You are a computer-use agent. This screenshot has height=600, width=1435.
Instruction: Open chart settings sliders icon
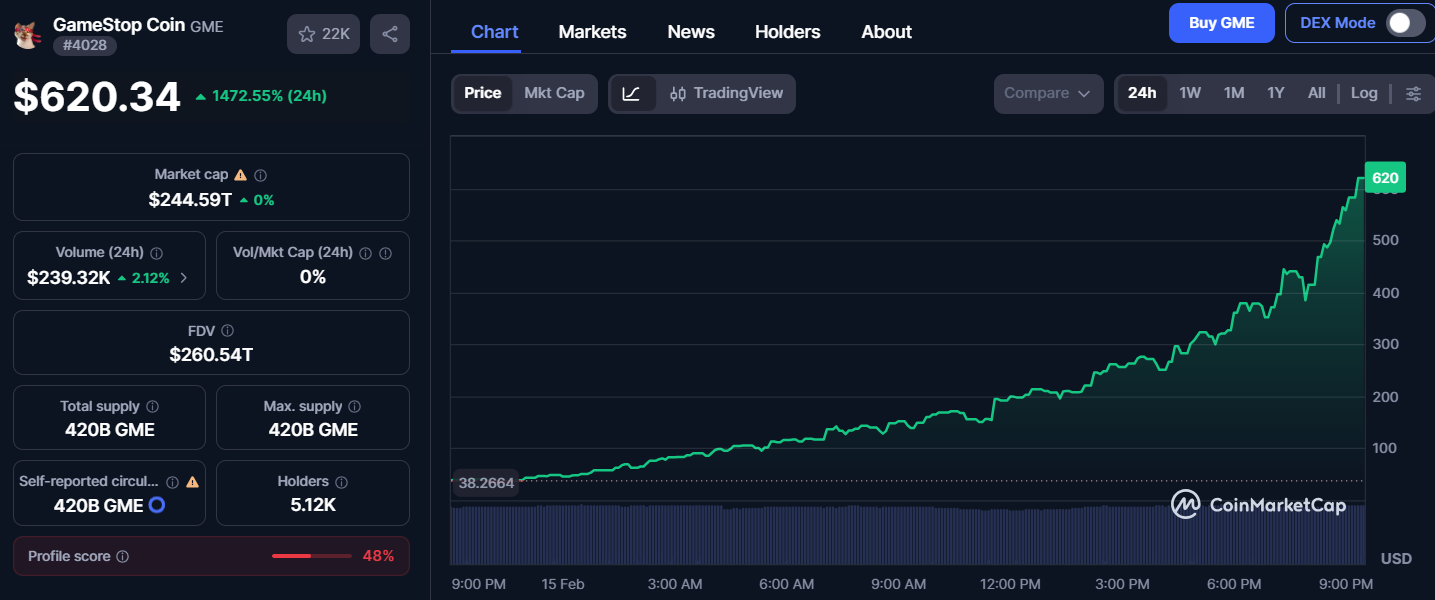click(1413, 93)
